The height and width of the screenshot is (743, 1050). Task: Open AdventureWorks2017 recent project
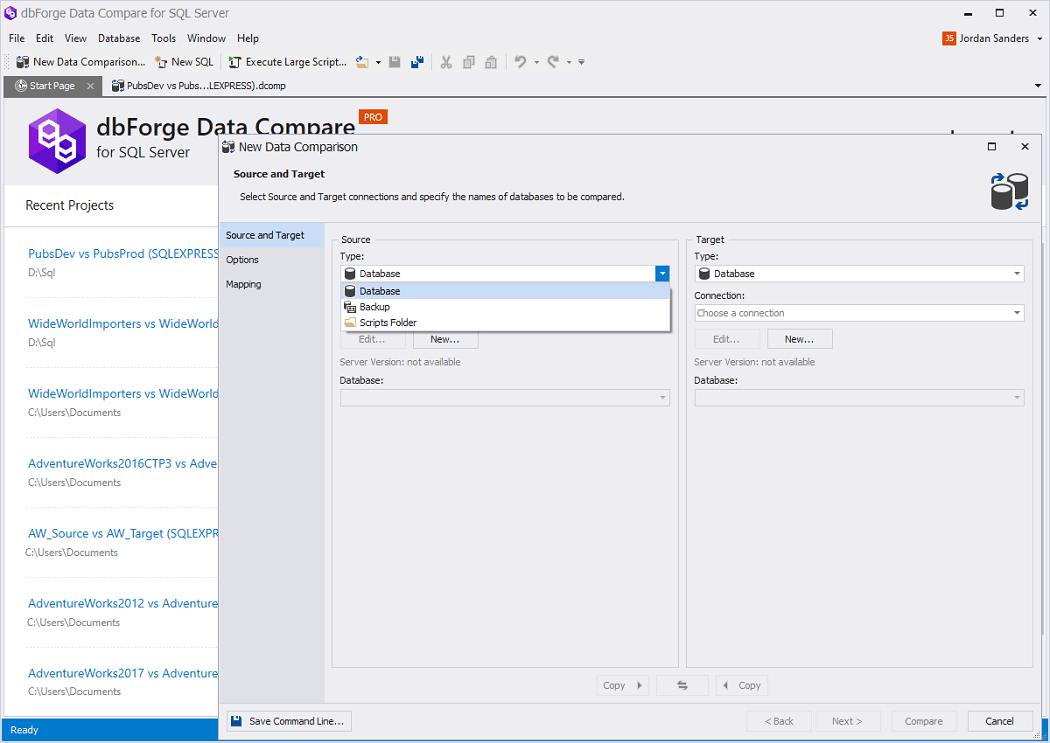pos(123,673)
